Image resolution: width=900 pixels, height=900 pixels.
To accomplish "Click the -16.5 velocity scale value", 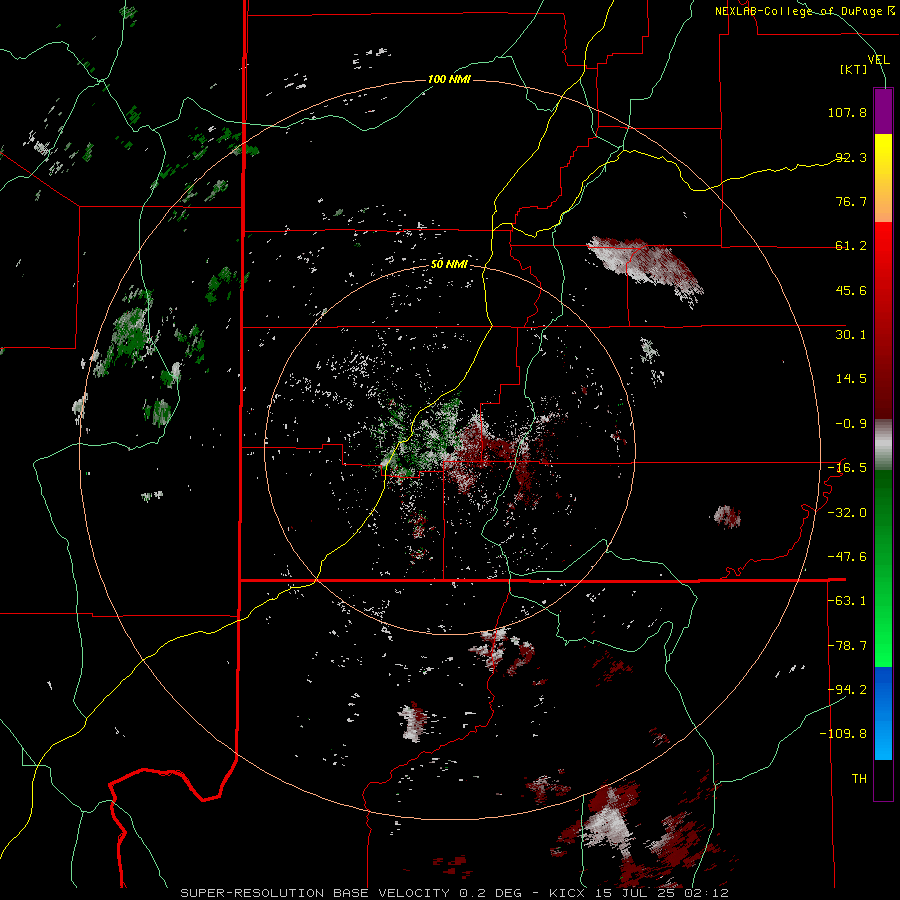I will (847, 468).
